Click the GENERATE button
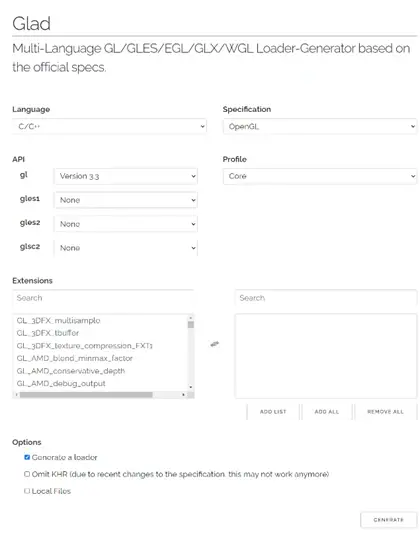The height and width of the screenshot is (546, 420). 389,520
